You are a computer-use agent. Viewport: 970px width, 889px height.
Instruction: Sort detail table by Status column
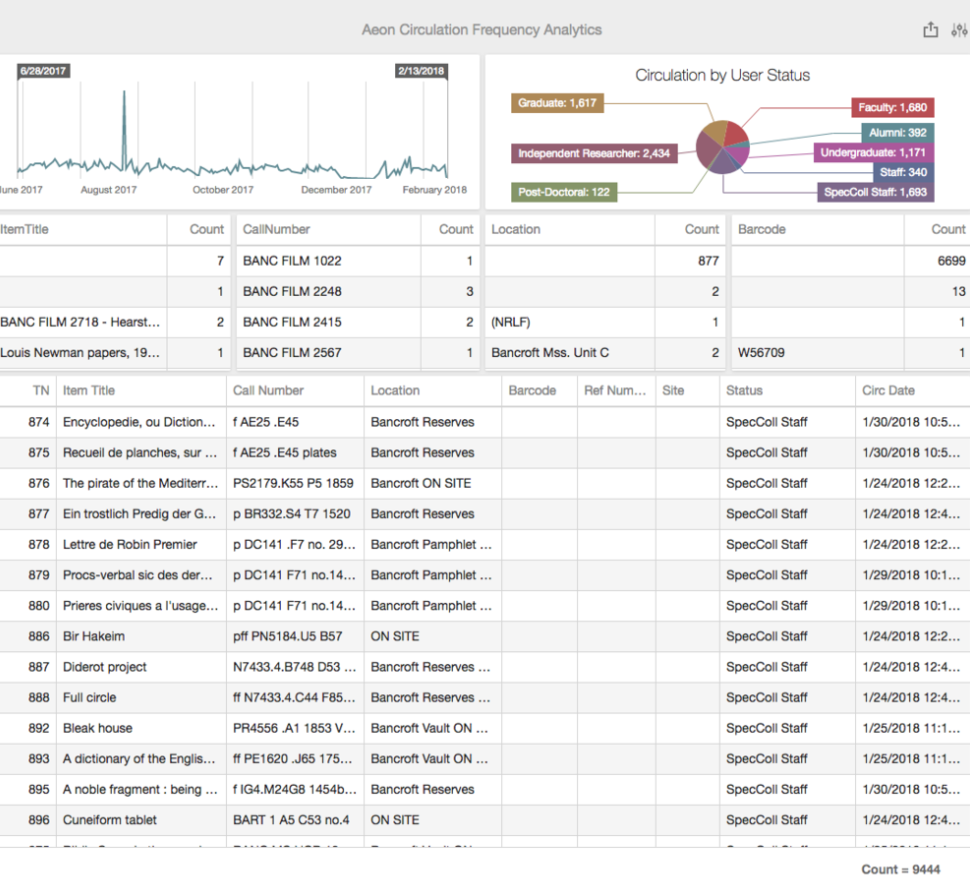tap(744, 391)
